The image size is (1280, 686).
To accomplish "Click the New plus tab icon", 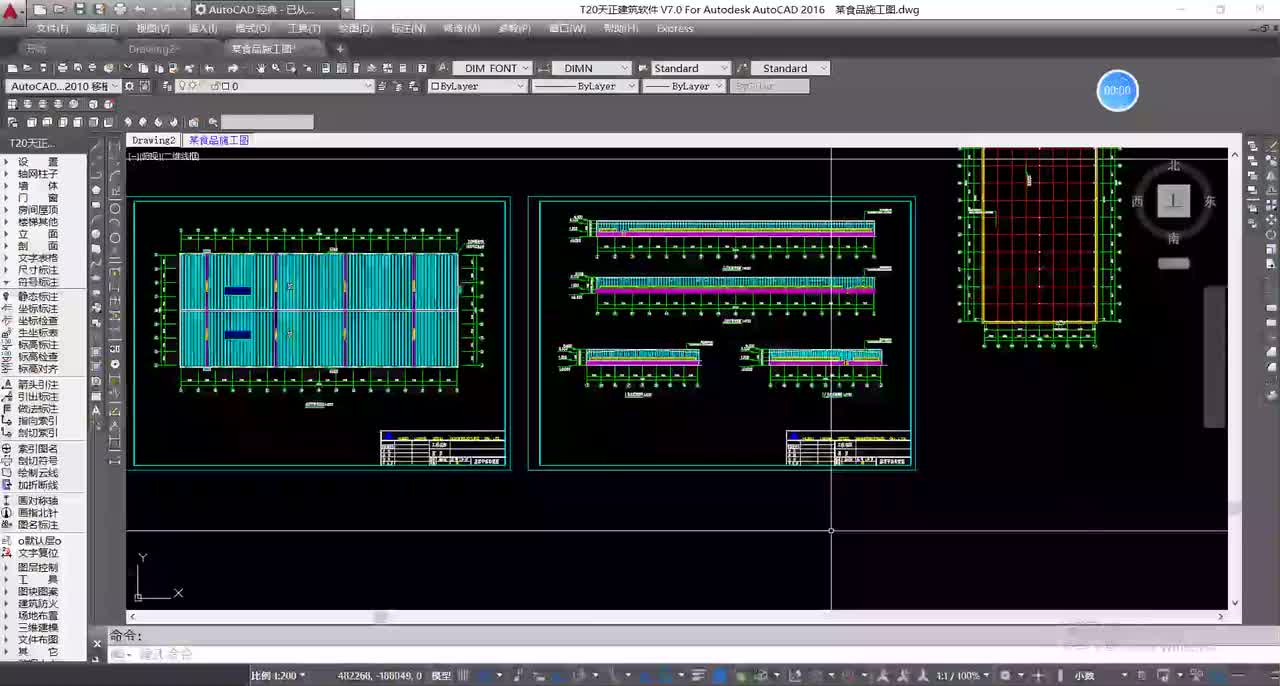I will pos(340,48).
